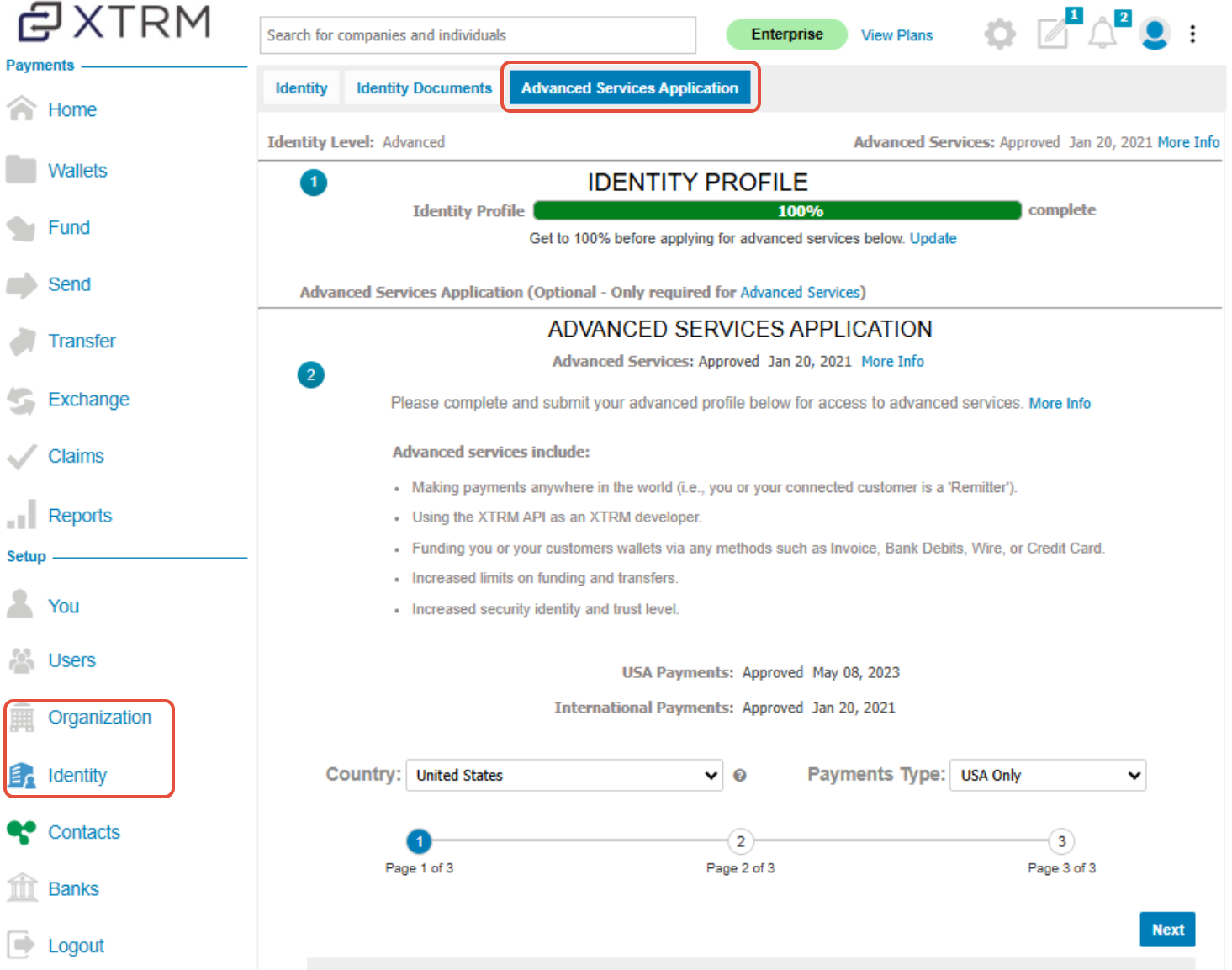Click the Organization building icon
The image size is (1232, 970).
point(22,718)
